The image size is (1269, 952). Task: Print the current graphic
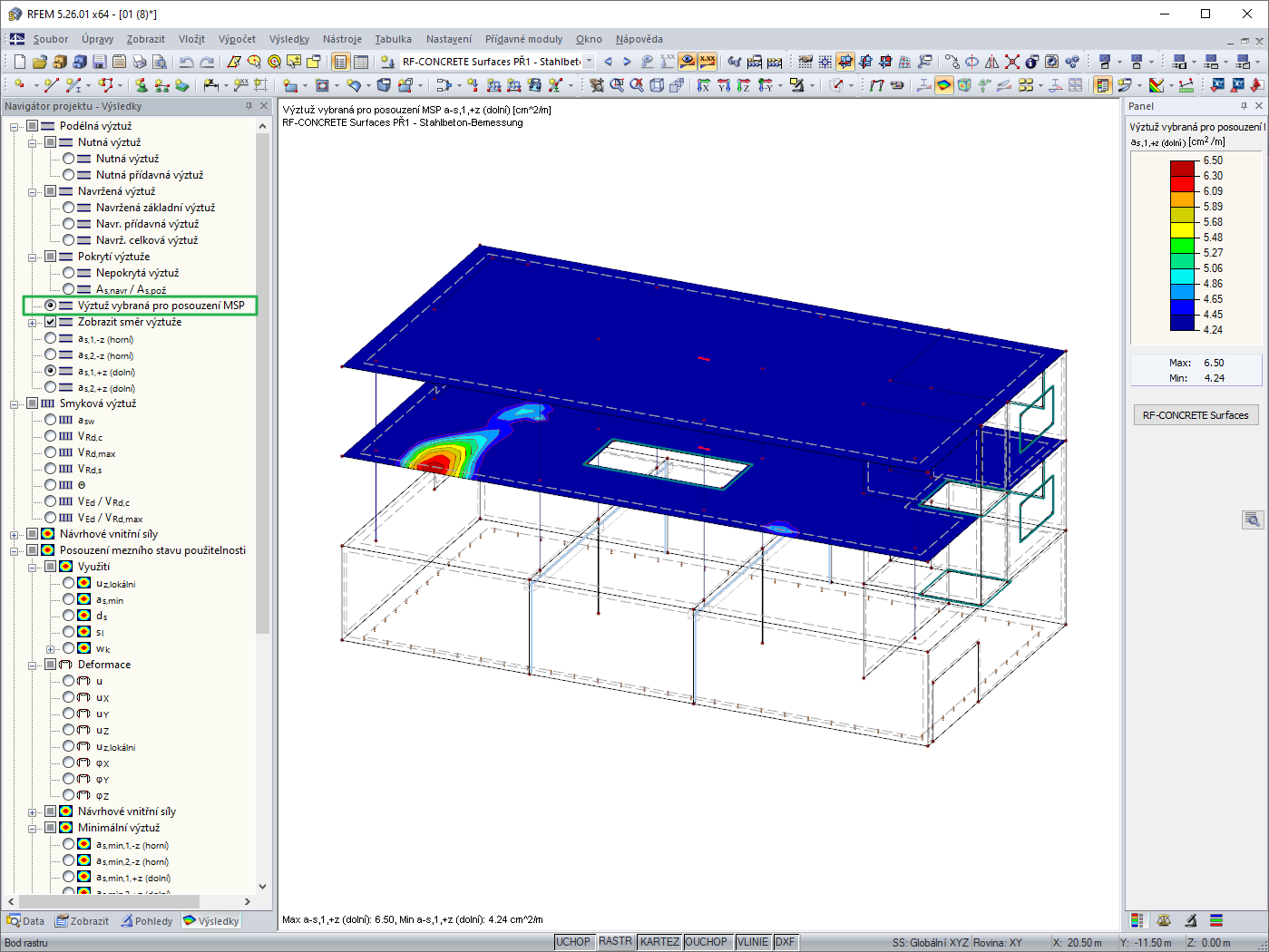coord(139,62)
